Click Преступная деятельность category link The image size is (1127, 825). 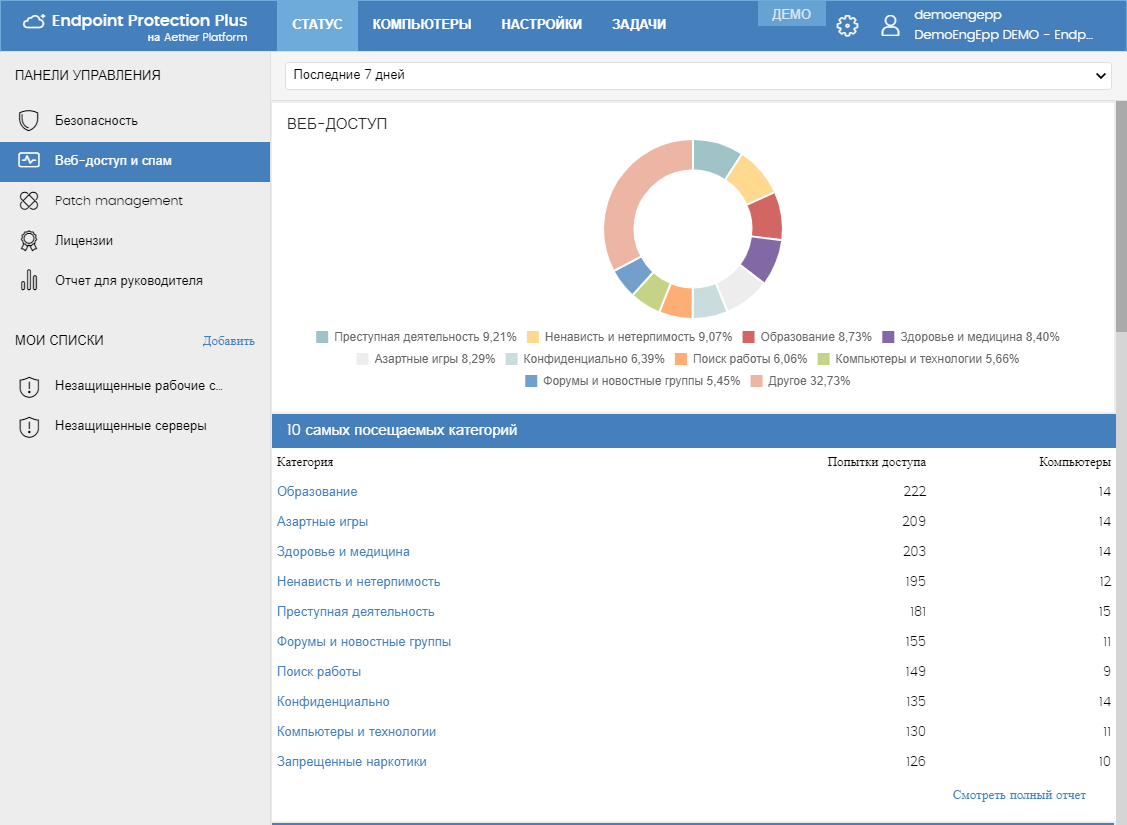point(355,612)
